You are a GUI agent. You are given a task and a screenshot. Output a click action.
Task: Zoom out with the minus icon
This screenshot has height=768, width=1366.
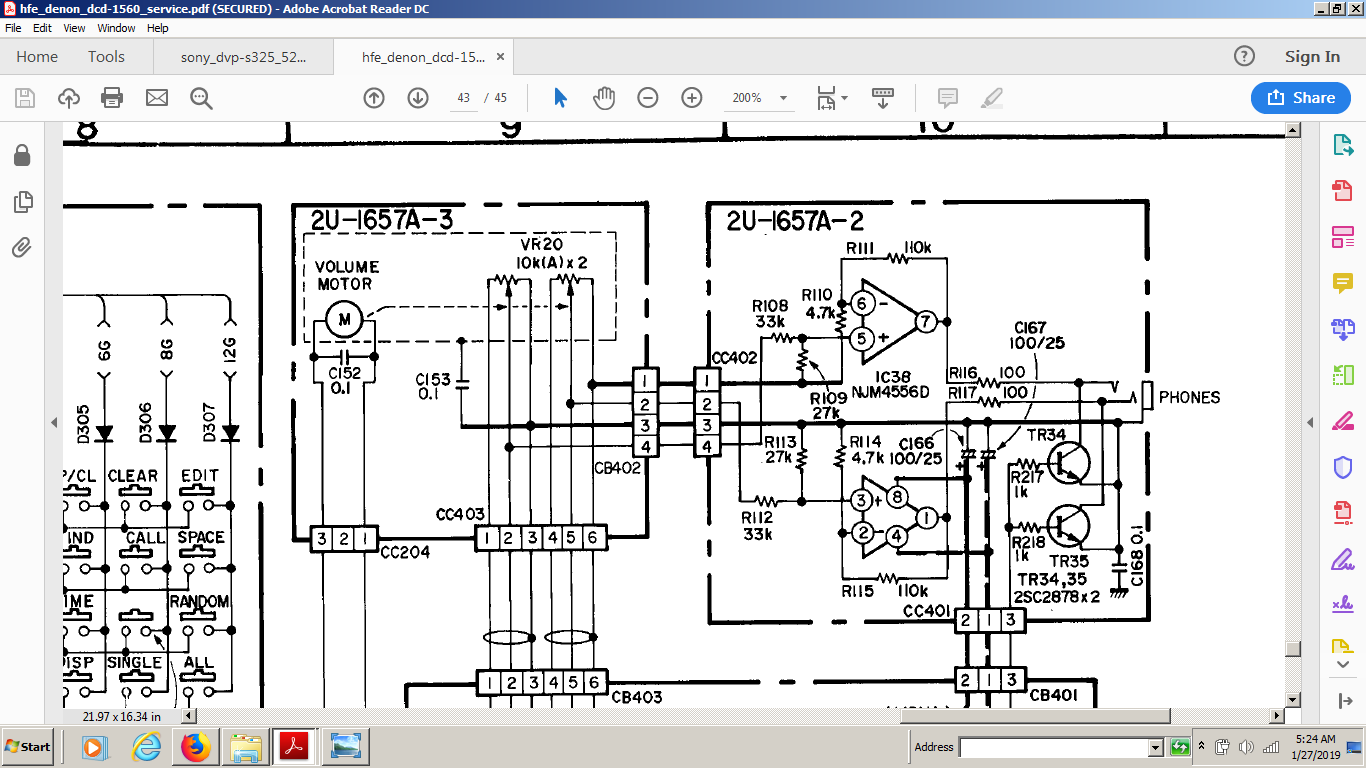click(648, 98)
